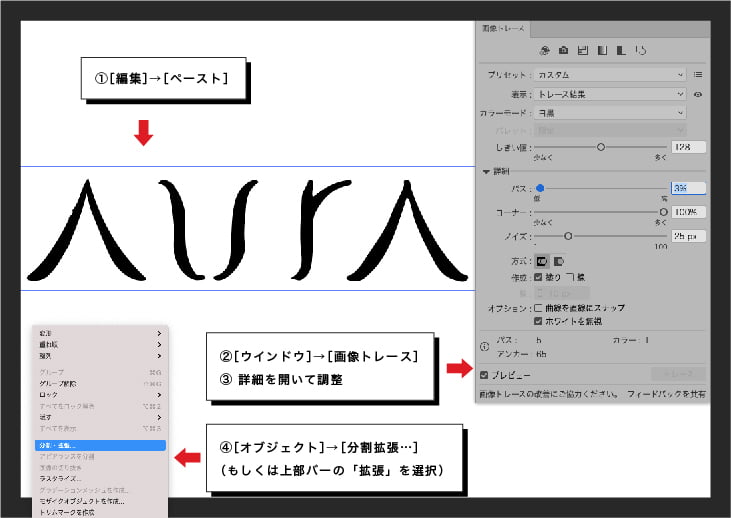Click the ノイズ value input field
Image resolution: width=731 pixels, height=518 pixels.
(688, 237)
